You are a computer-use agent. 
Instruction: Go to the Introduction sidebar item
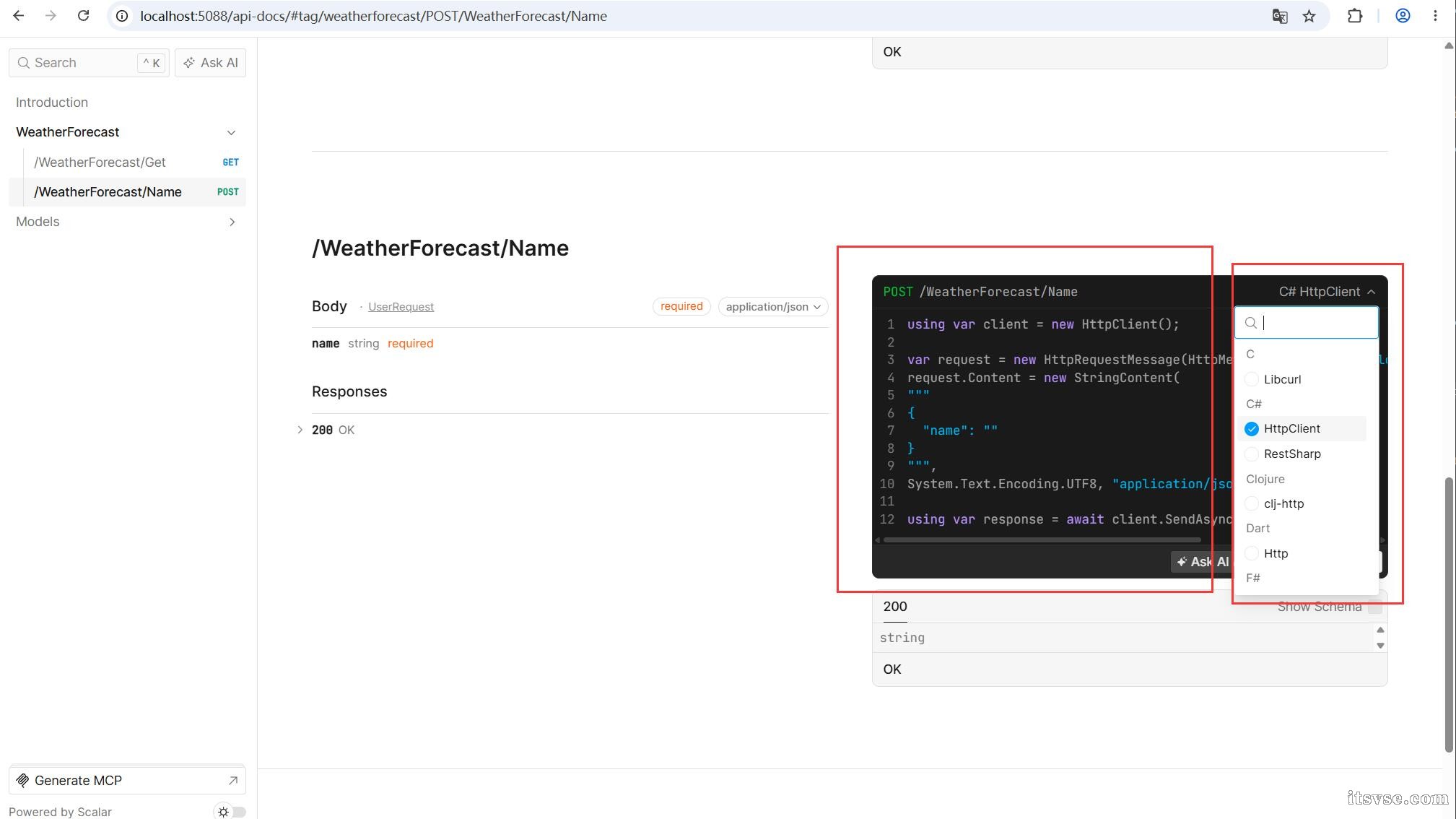(x=52, y=103)
